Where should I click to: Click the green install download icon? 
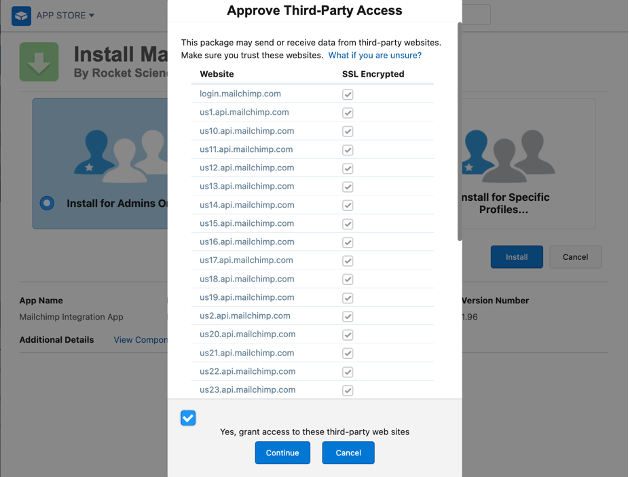click(x=39, y=62)
